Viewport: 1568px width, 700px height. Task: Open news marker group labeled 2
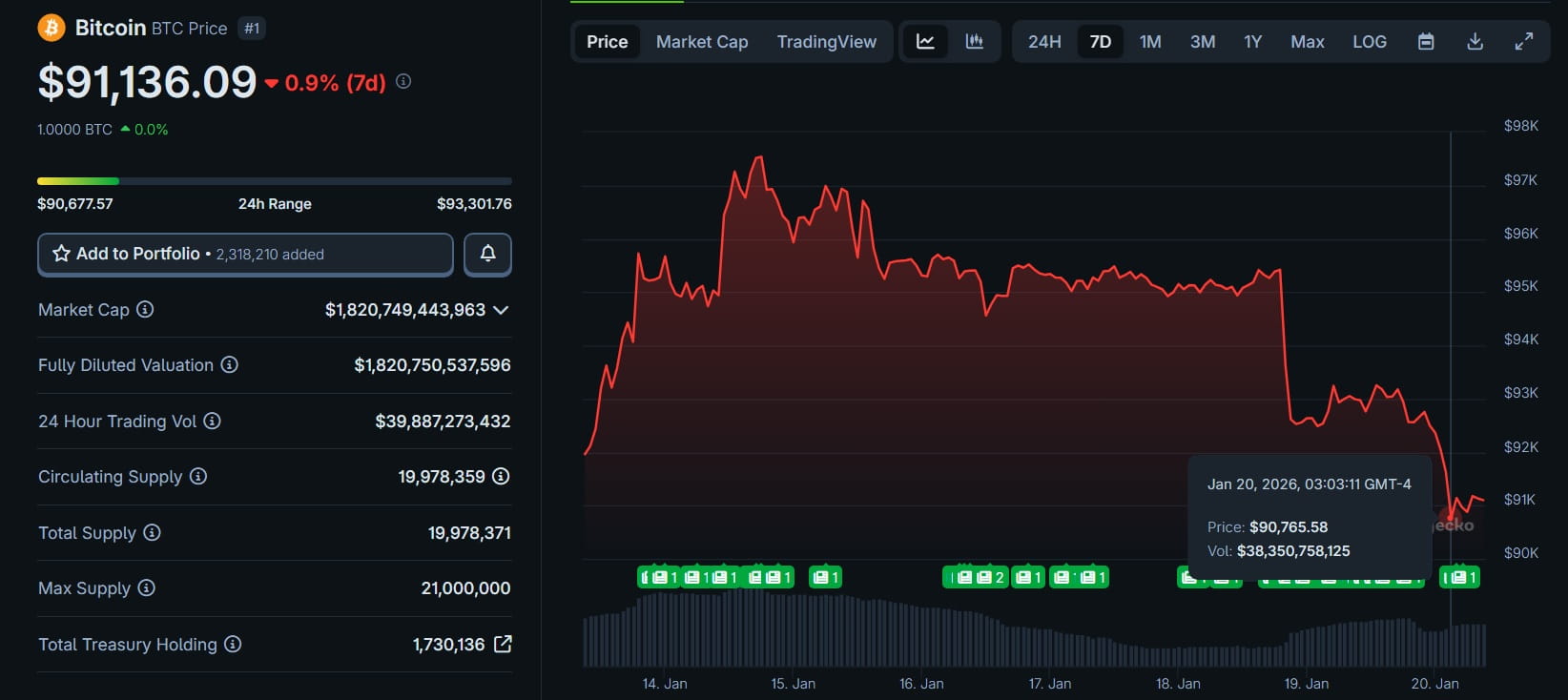click(x=977, y=577)
